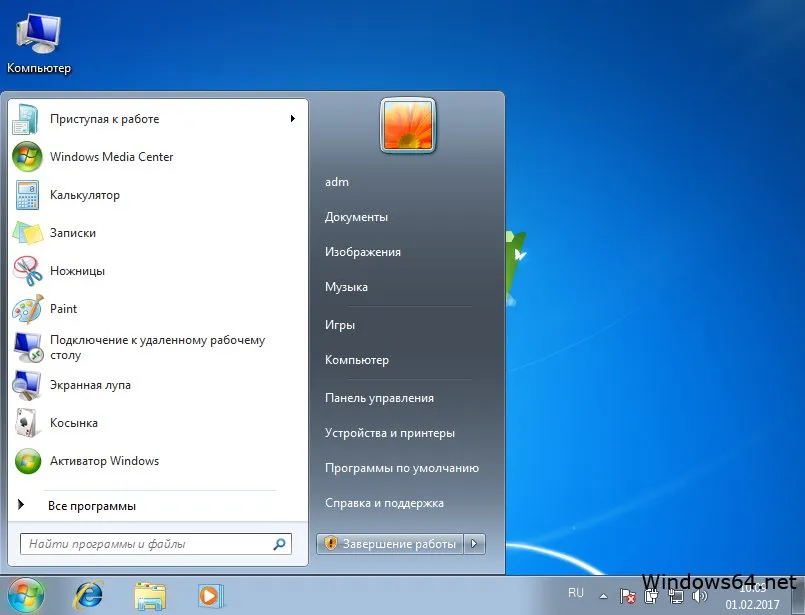This screenshot has width=805, height=615.
Task: Click the text Экранная лупа
Action: 90,385
